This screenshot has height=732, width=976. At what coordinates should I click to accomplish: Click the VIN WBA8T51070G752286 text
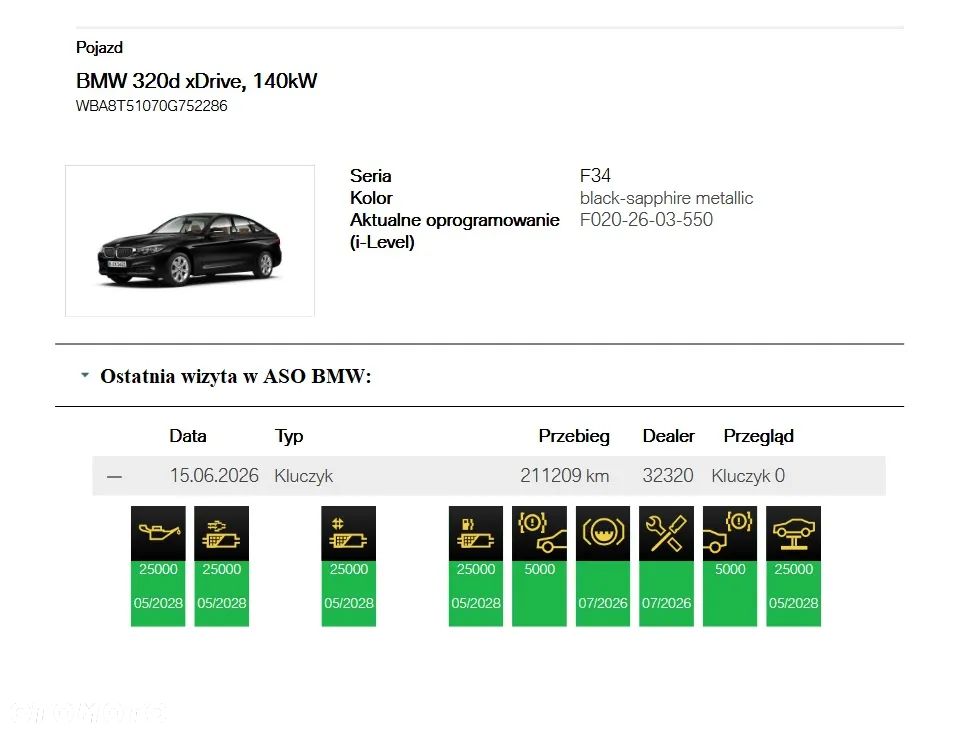click(x=151, y=106)
